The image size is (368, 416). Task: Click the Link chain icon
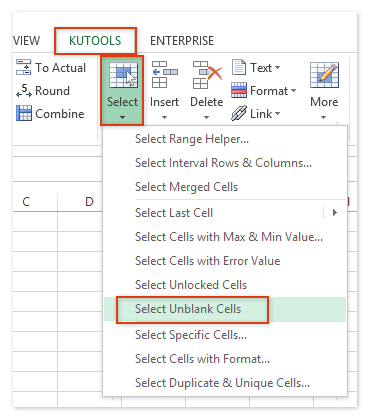coord(239,113)
